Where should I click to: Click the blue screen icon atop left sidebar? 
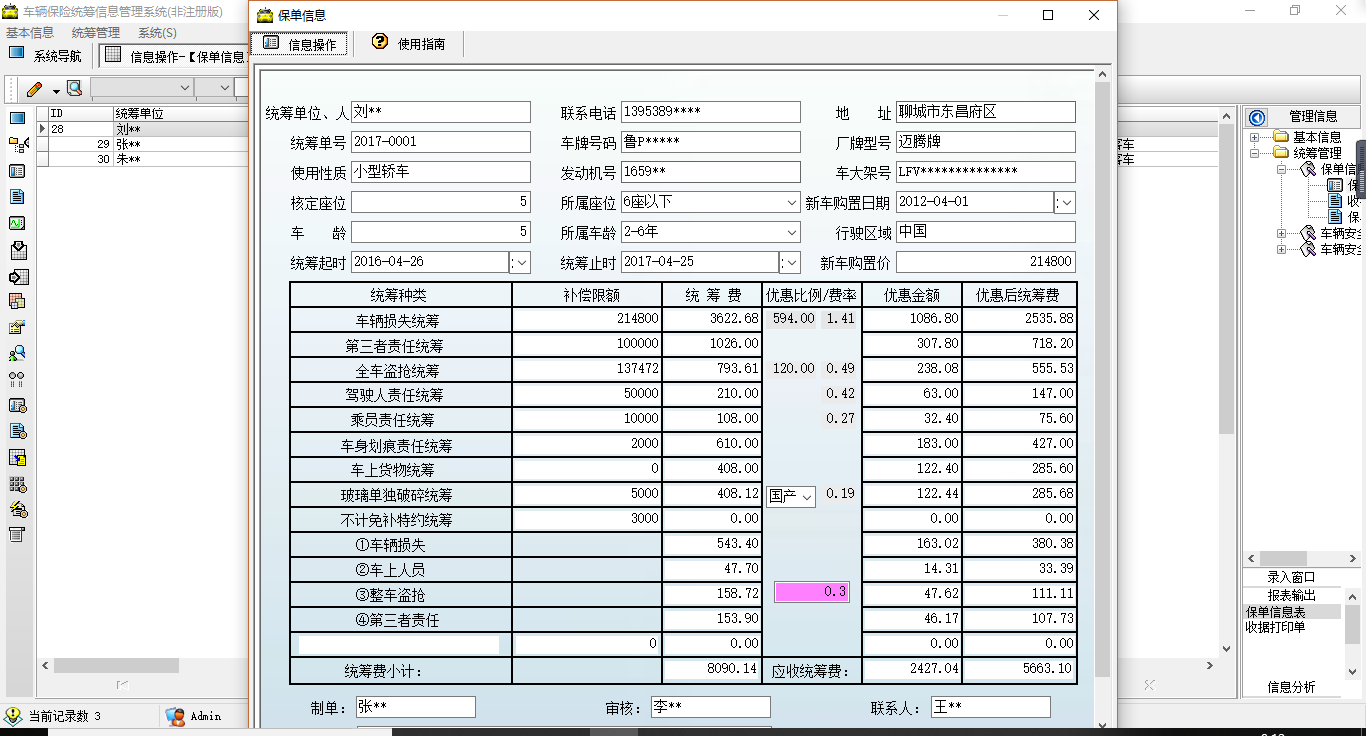17,119
